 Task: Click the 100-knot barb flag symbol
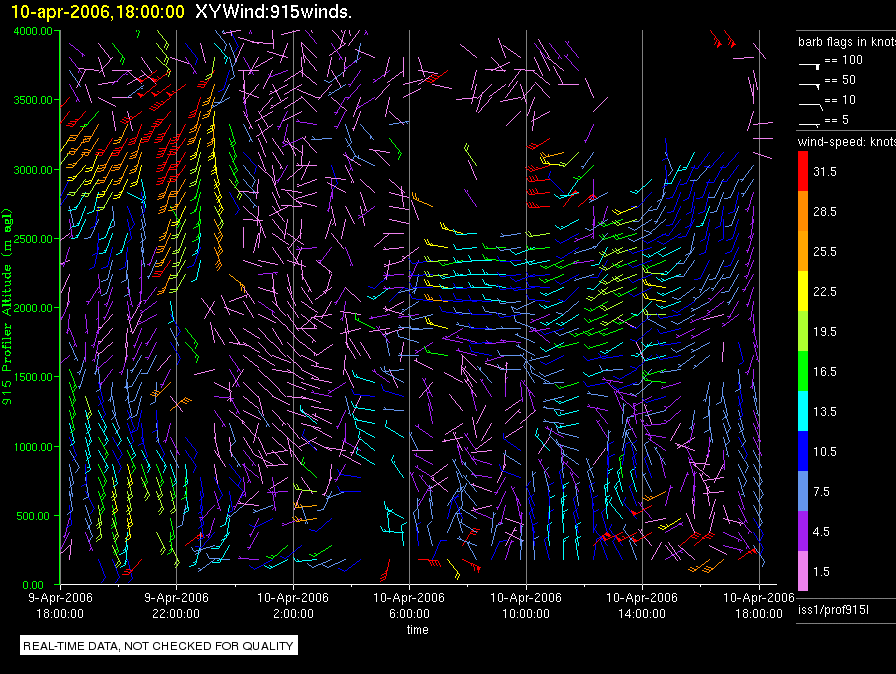coord(810,66)
